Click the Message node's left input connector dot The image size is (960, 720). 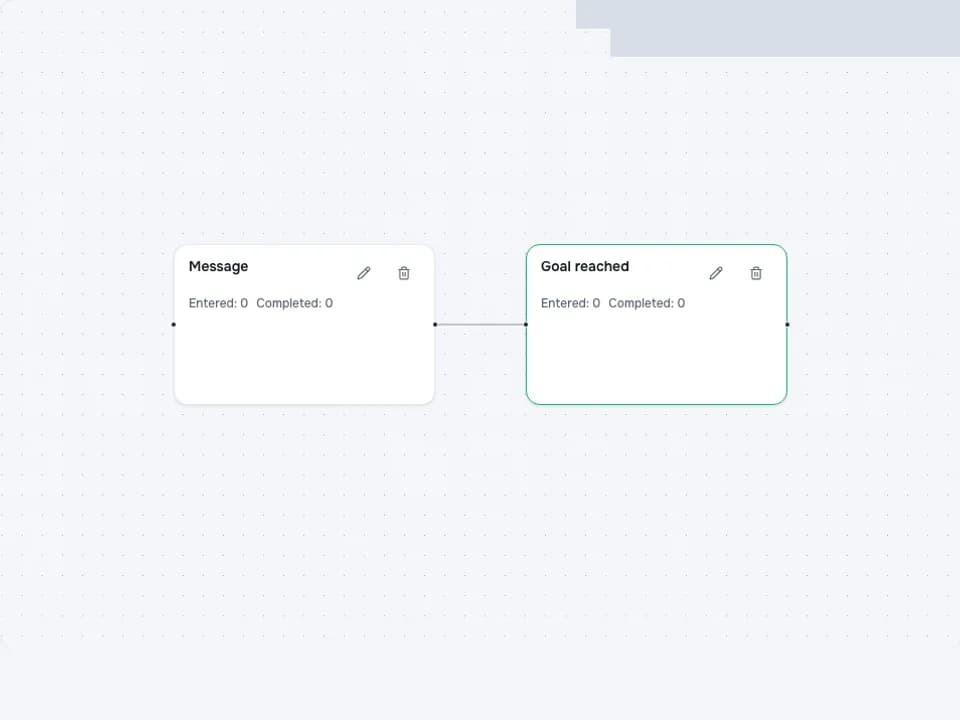pos(174,324)
